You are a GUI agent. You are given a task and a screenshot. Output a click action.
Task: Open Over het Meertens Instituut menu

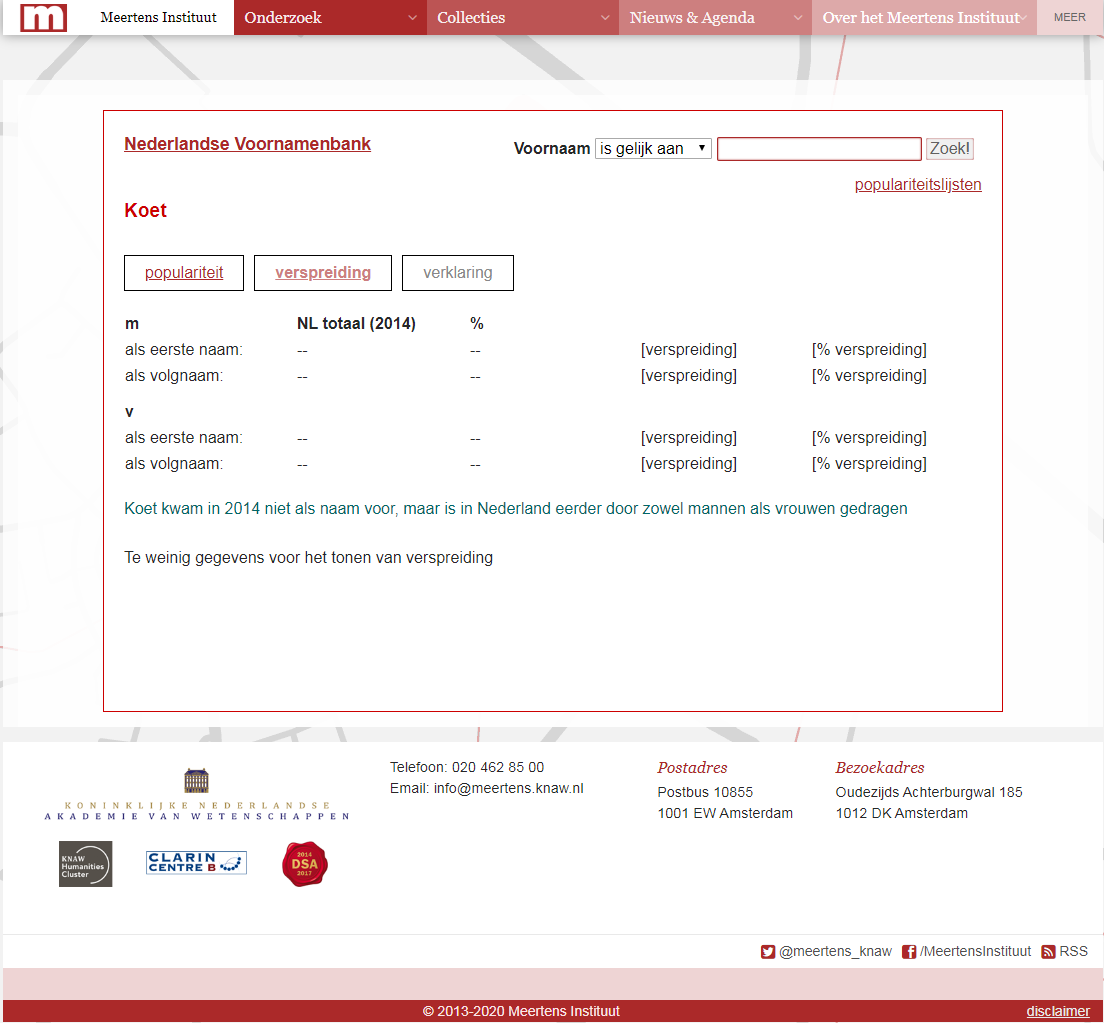924,18
